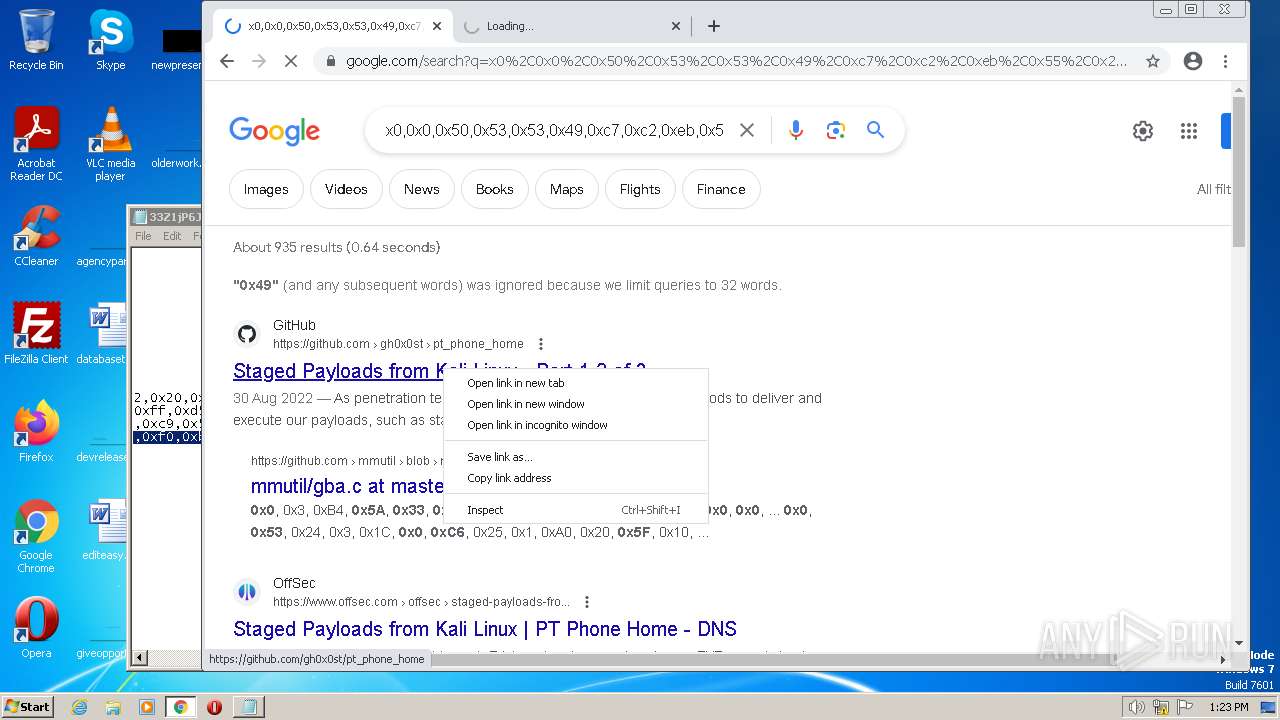Switch to the Loading... tab

pyautogui.click(x=570, y=26)
